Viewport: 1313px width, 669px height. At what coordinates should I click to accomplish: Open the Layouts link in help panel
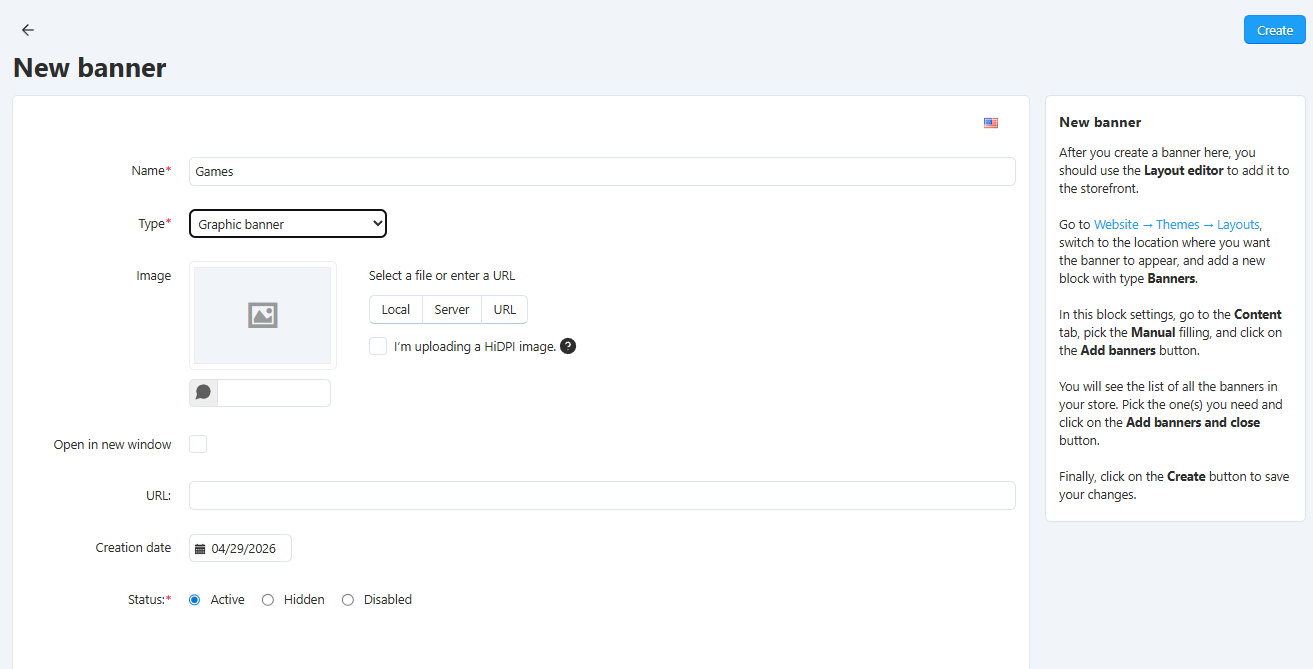[1238, 225]
